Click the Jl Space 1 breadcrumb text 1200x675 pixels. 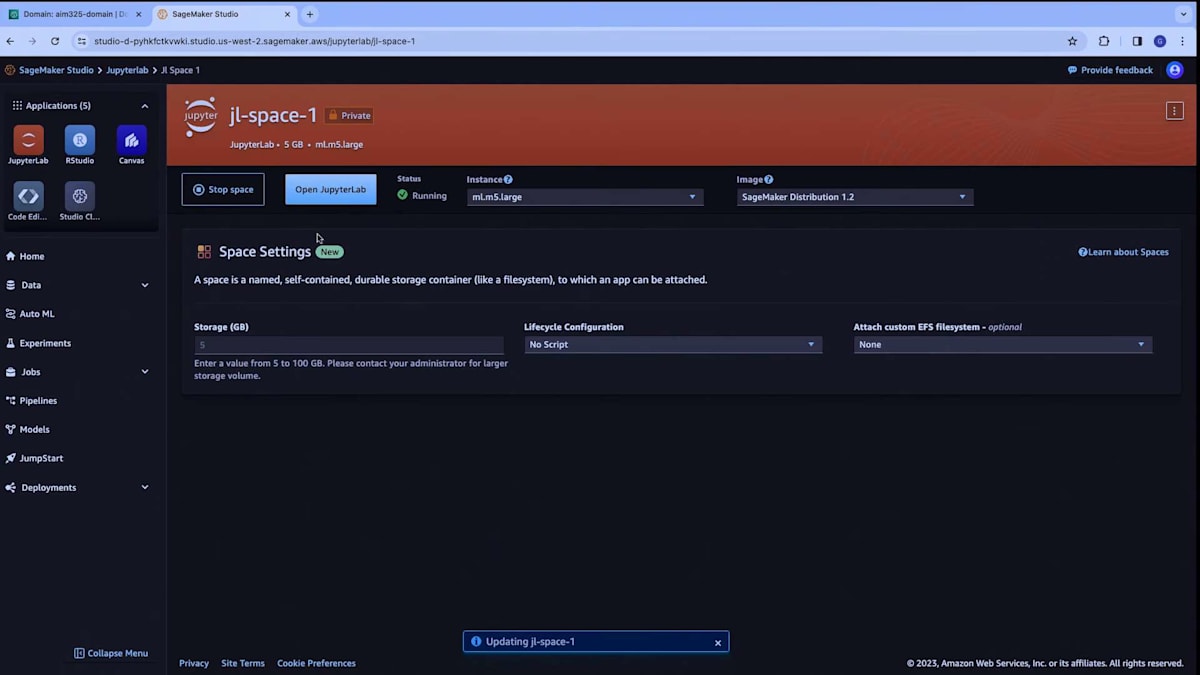point(180,70)
